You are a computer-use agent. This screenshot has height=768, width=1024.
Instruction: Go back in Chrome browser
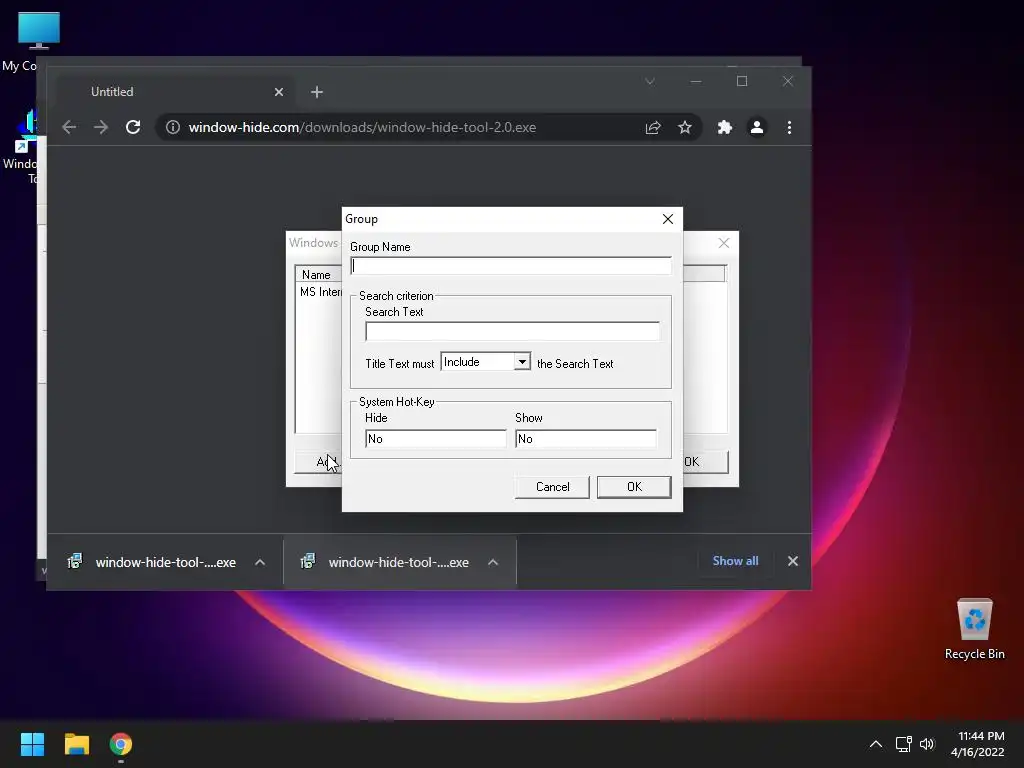click(69, 127)
